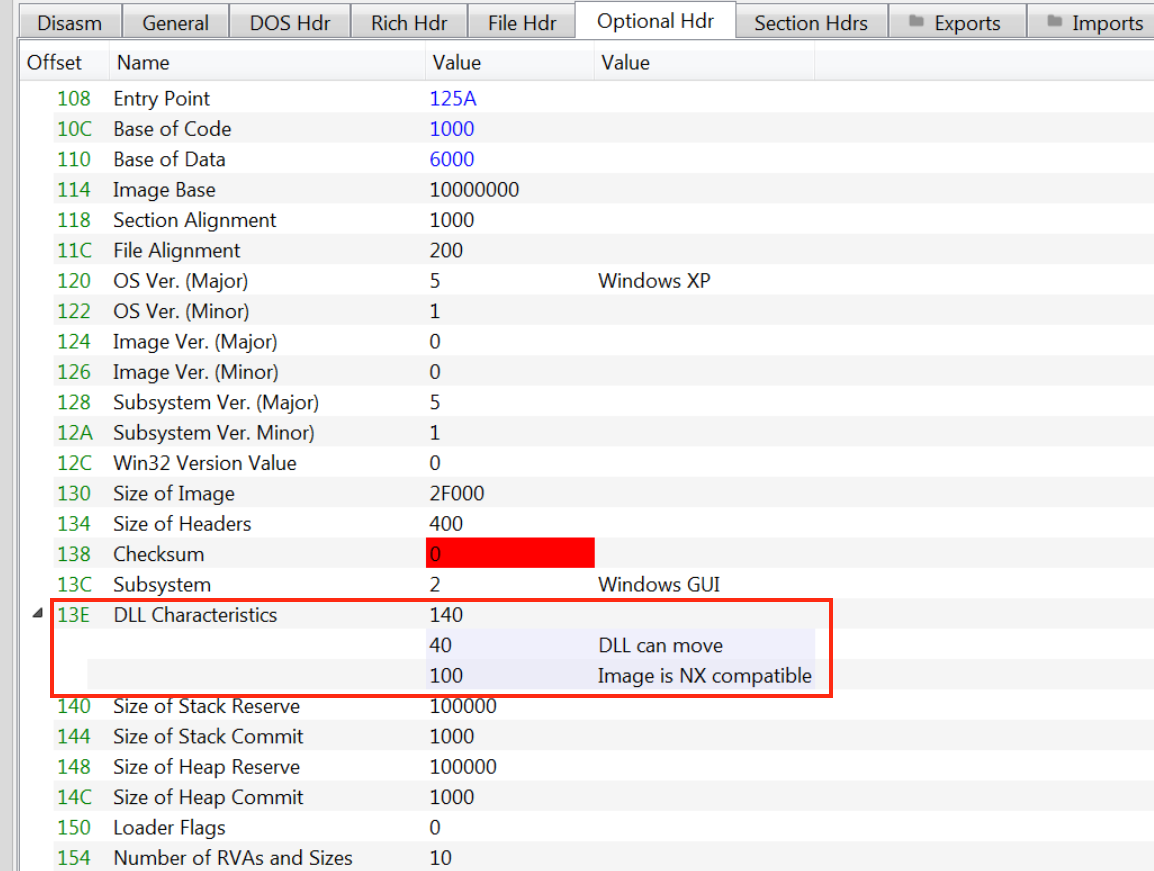Select the 'DLL can move' flag row

[660, 646]
